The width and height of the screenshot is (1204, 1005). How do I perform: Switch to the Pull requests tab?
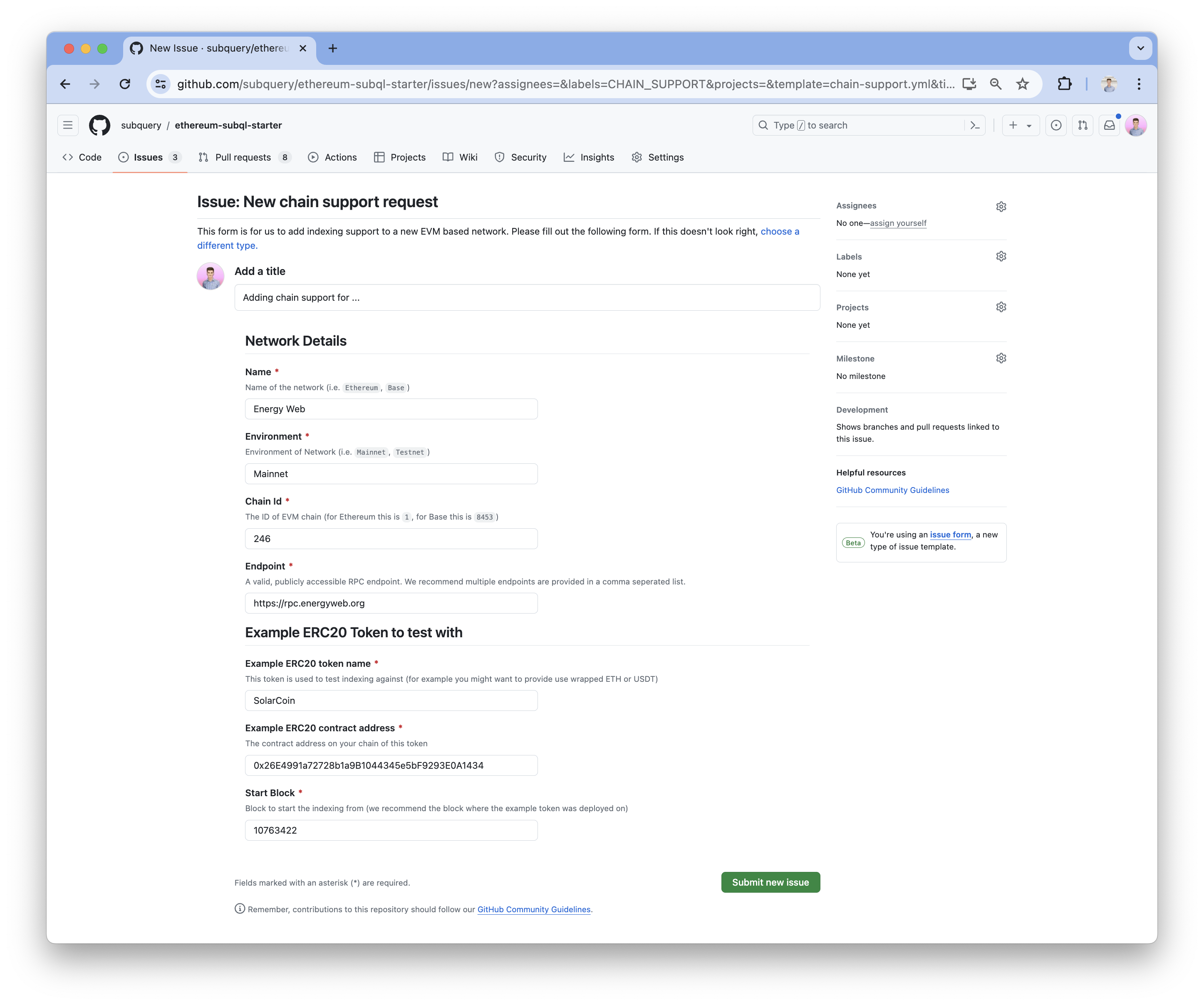pos(245,157)
